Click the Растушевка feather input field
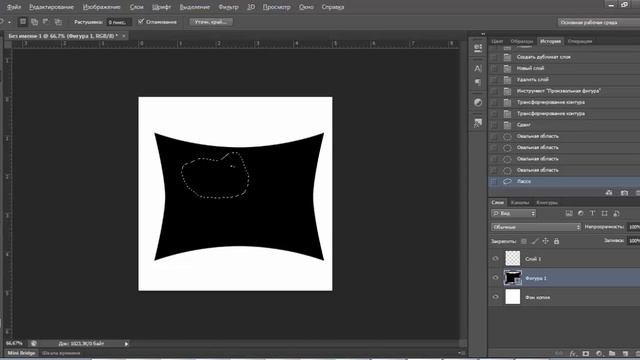Screen dimensions: 640x360 coord(119,22)
